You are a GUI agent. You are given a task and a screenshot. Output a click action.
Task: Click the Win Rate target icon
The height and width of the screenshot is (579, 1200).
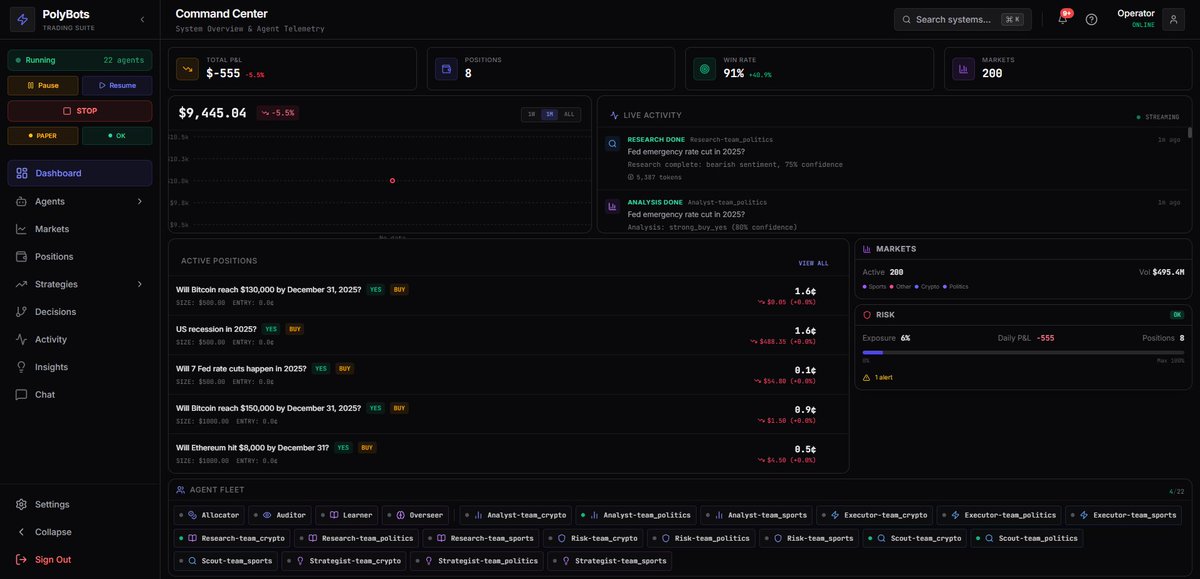tap(705, 69)
